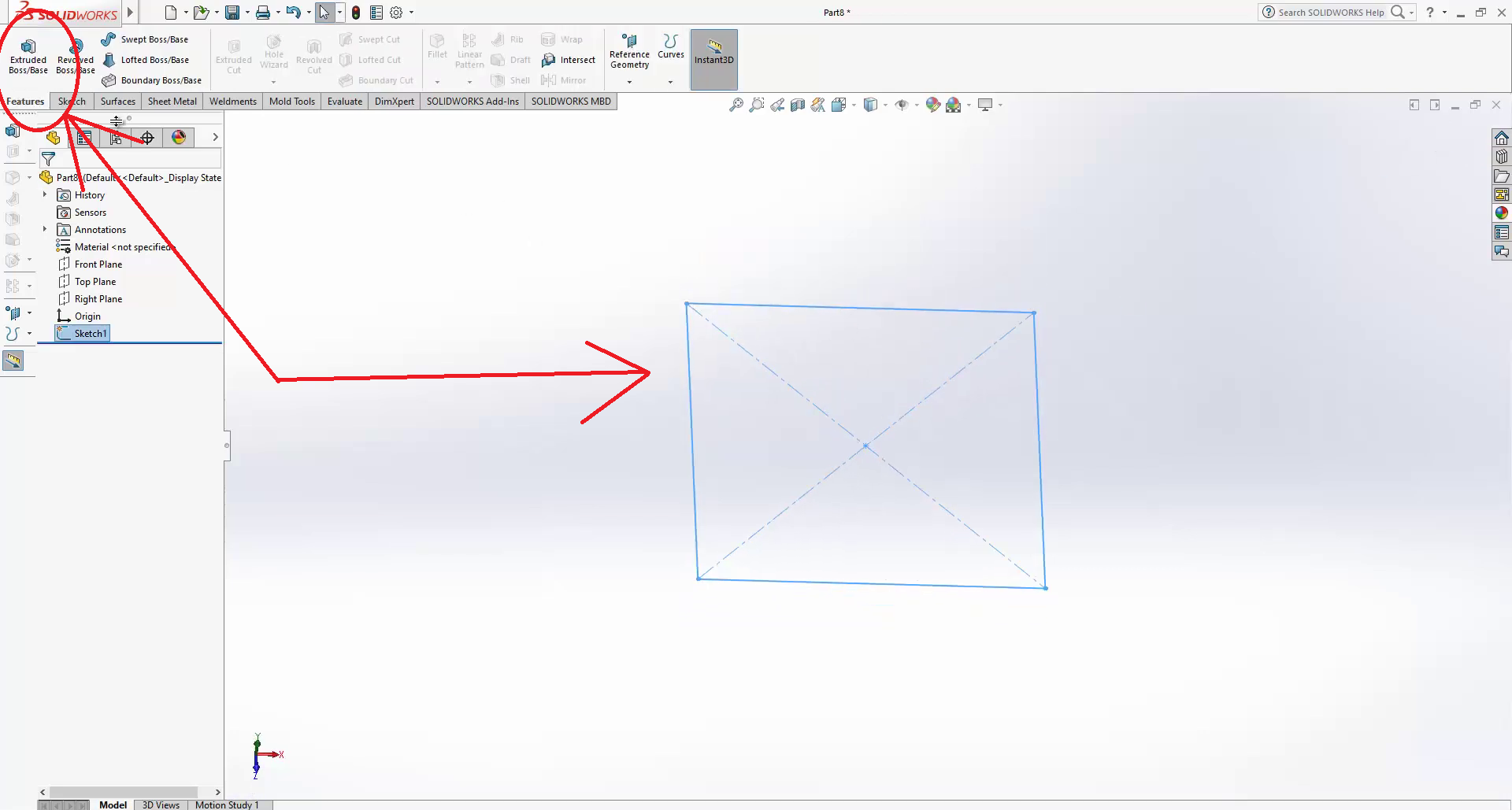Select Sketch1 in the feature tree
The image size is (1512, 810).
coord(90,334)
